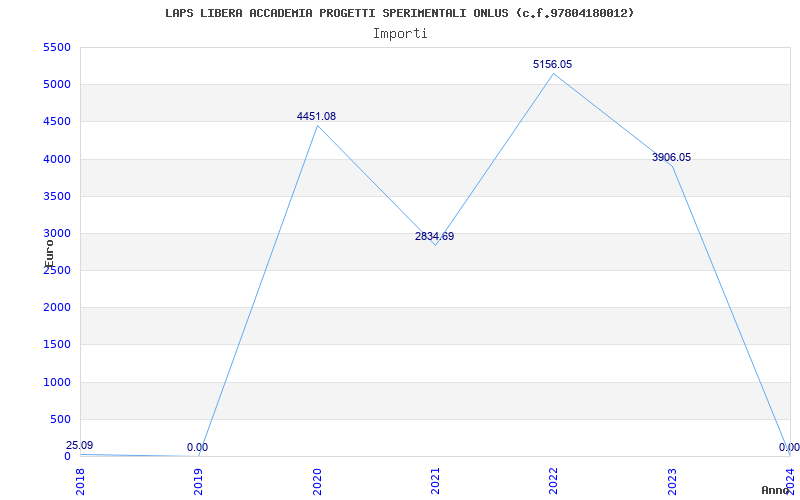Screen dimensions: 800x500
Task: Click x-axis year 2022
Action: pos(554,481)
